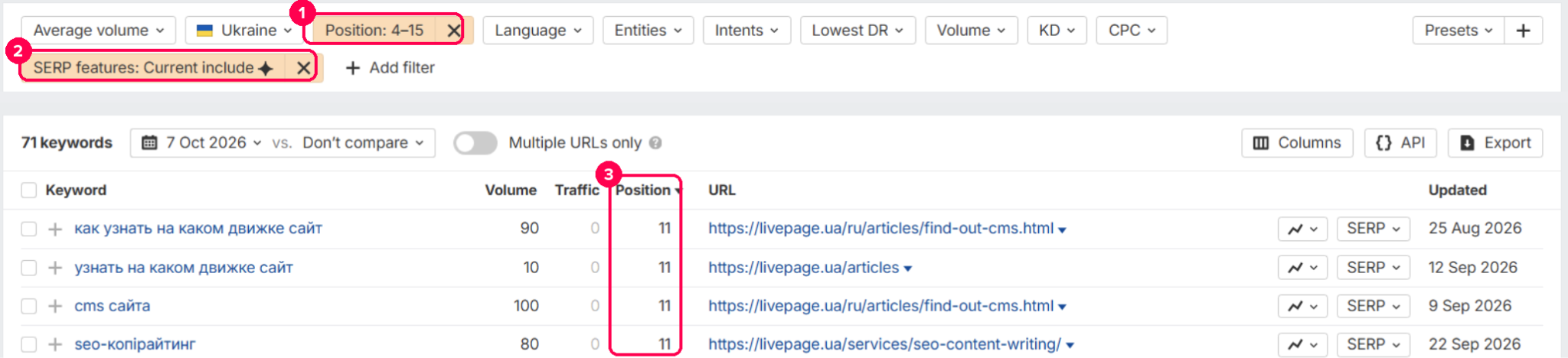Screen dimensions: 1568x358
Task: Export the keywords list
Action: point(1495,143)
